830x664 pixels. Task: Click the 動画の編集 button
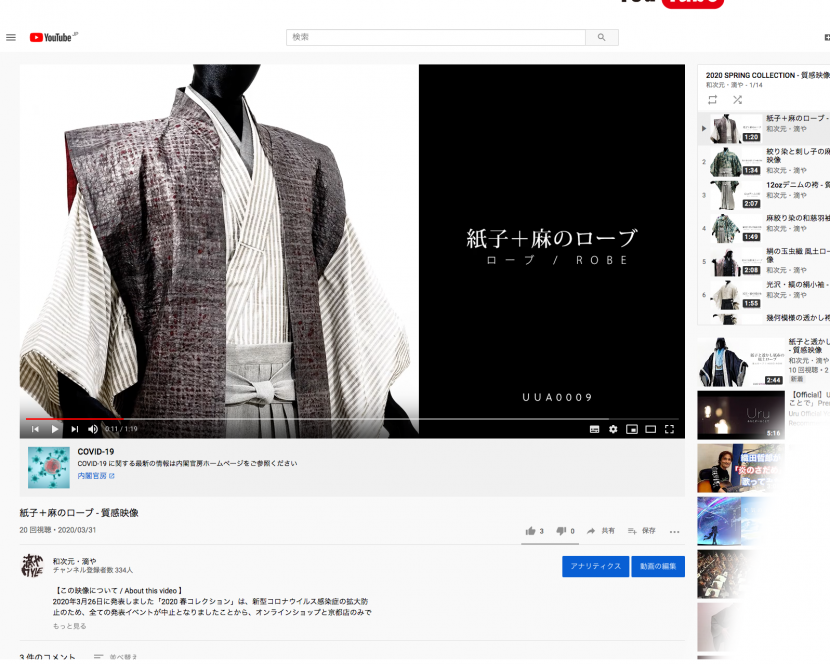click(x=658, y=567)
